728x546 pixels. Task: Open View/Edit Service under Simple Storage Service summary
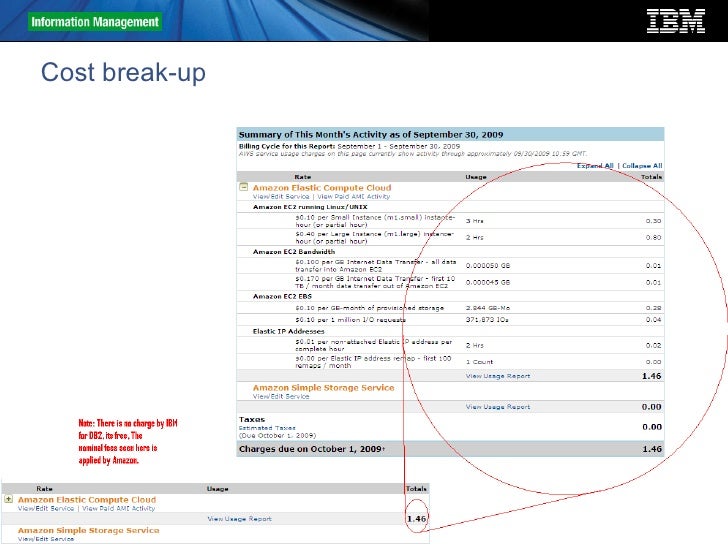point(280,396)
